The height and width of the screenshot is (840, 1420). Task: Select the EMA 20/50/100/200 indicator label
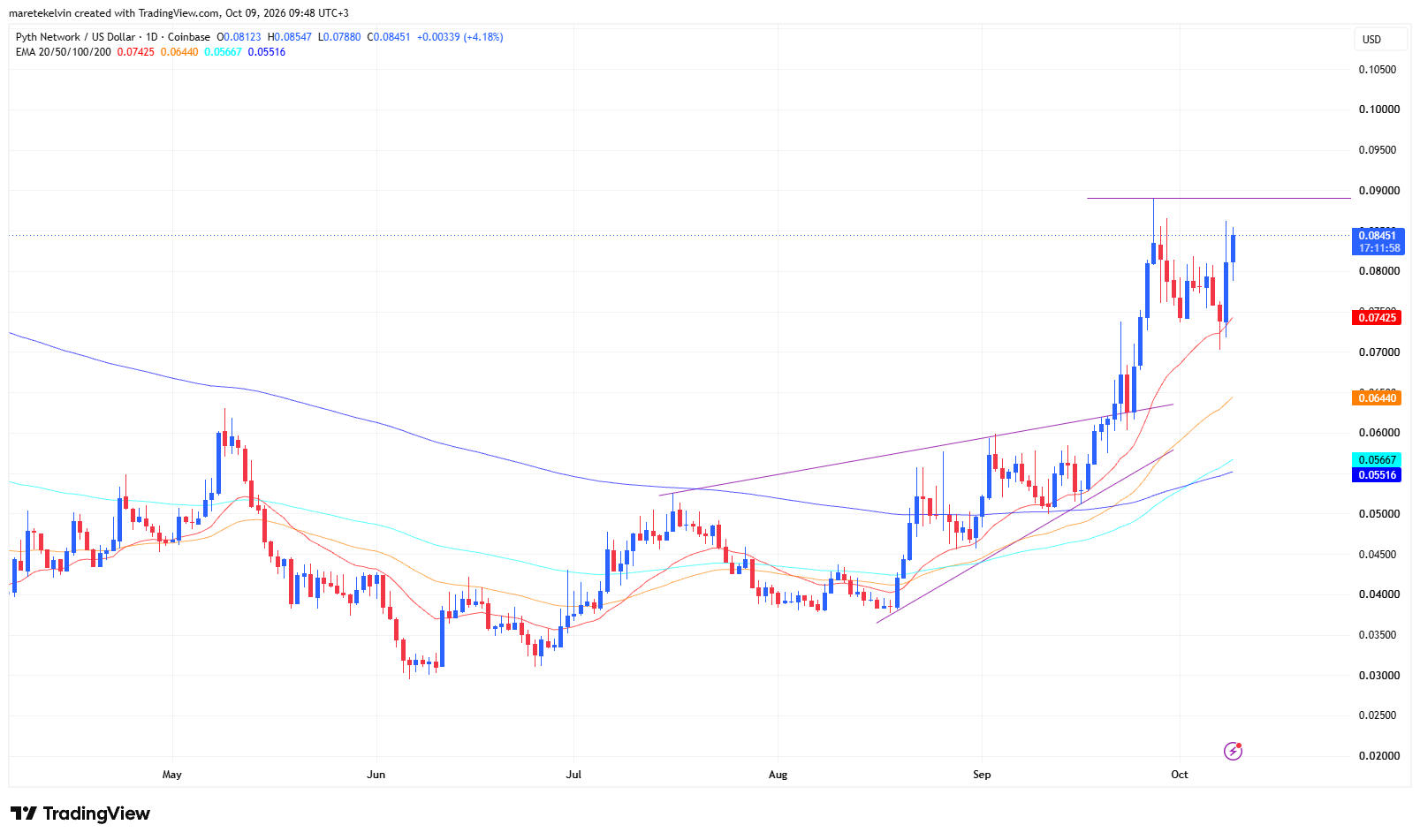click(64, 52)
